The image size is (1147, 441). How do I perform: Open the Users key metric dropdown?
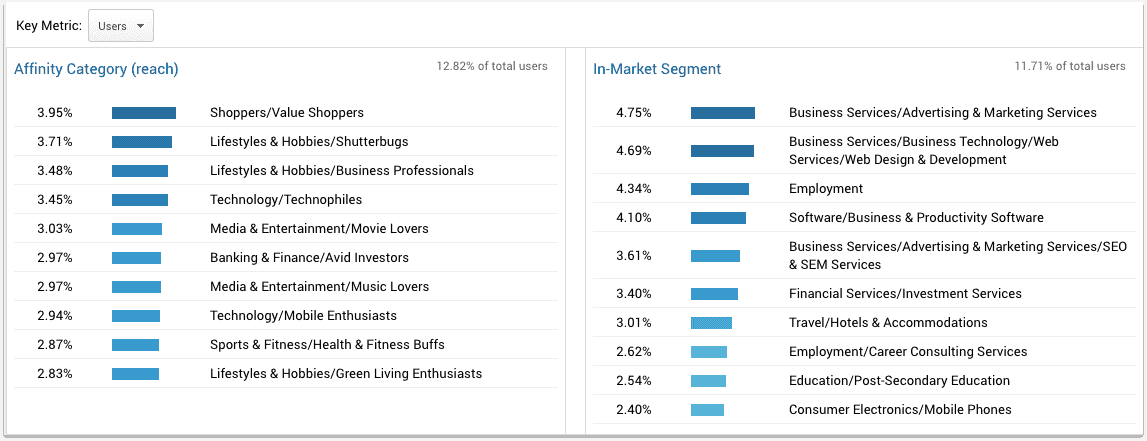tap(121, 26)
